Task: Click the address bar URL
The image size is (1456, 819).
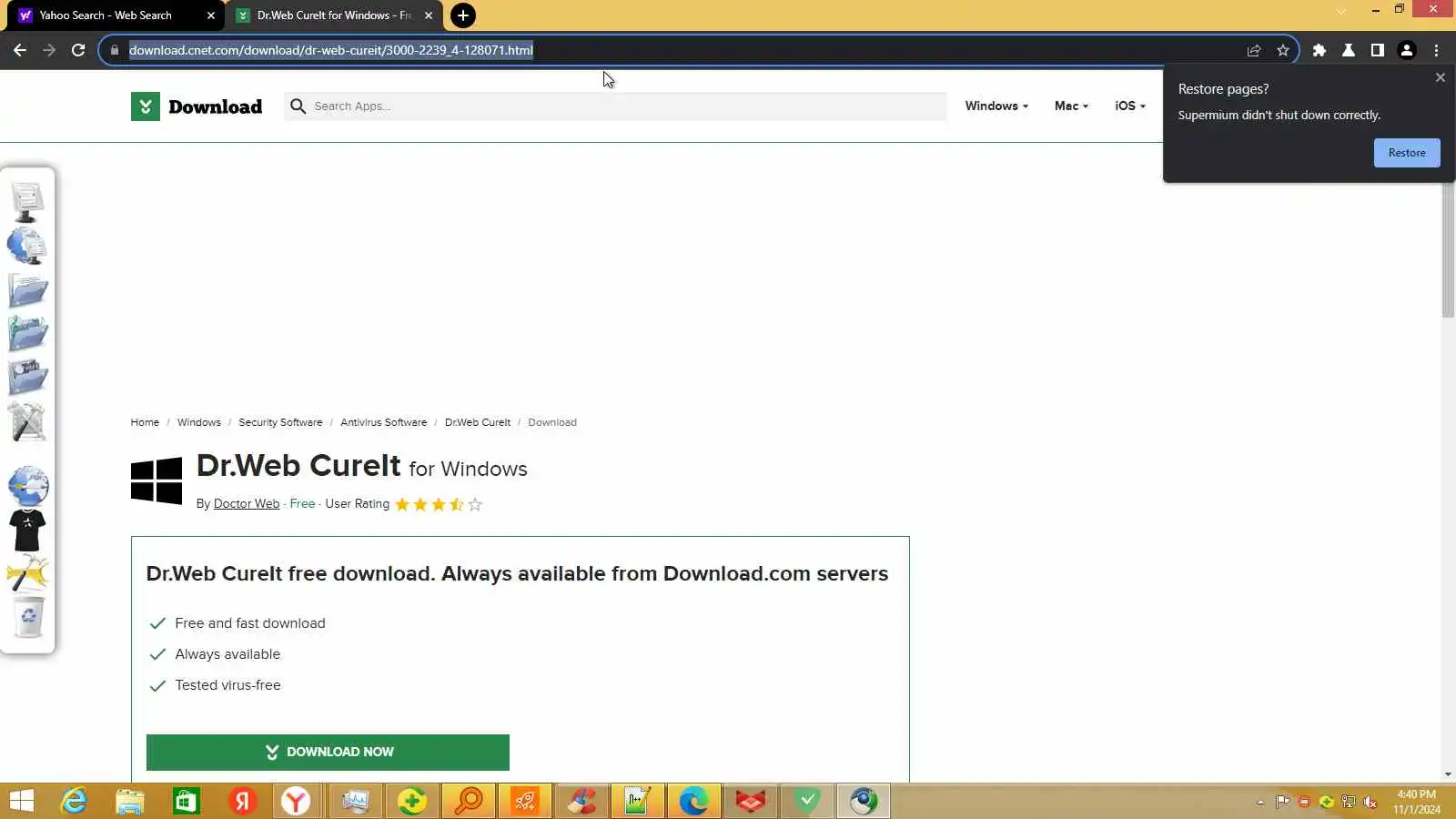Action: pos(331,50)
